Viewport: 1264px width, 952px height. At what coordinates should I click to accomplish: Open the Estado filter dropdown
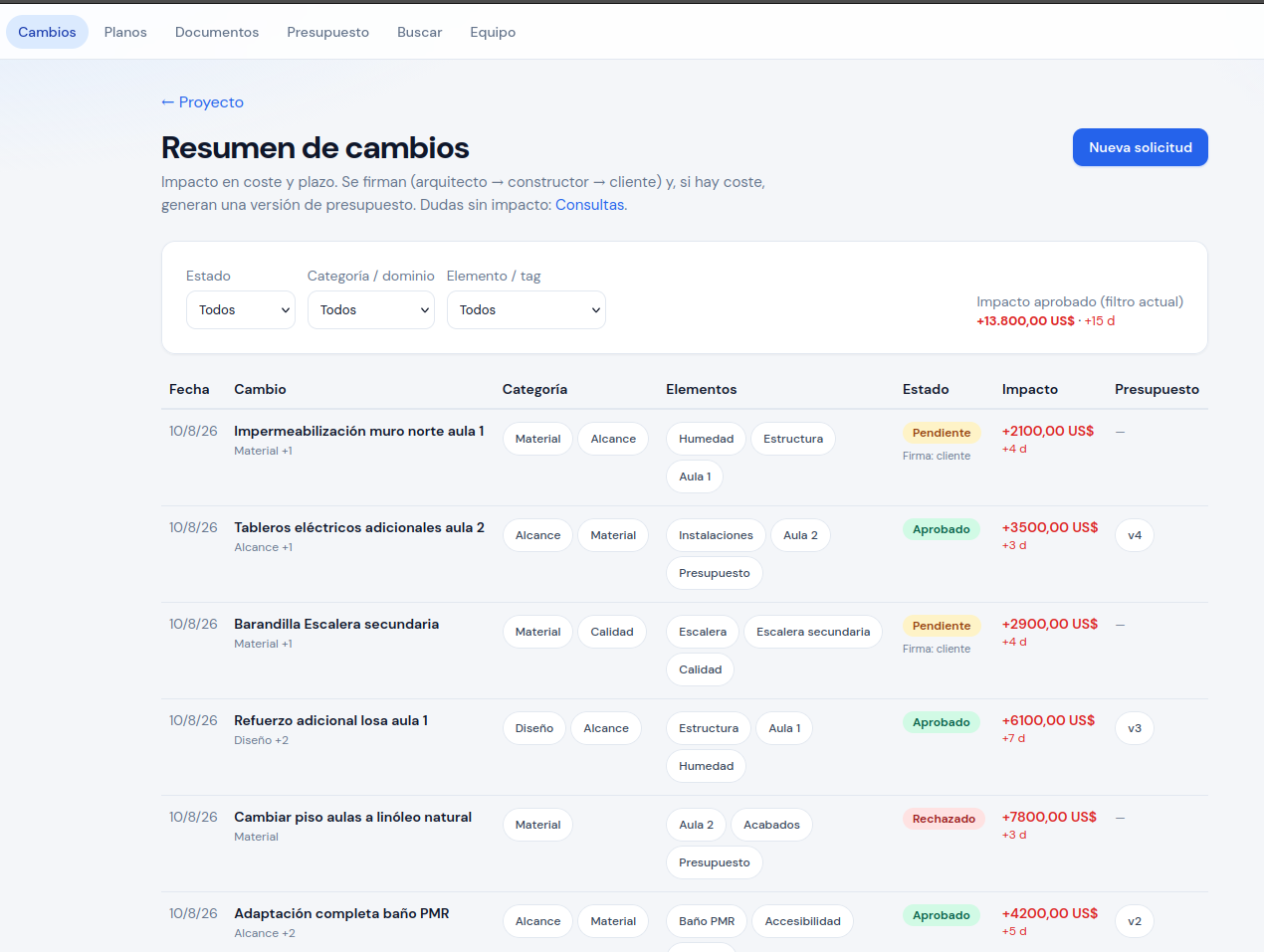pos(241,310)
